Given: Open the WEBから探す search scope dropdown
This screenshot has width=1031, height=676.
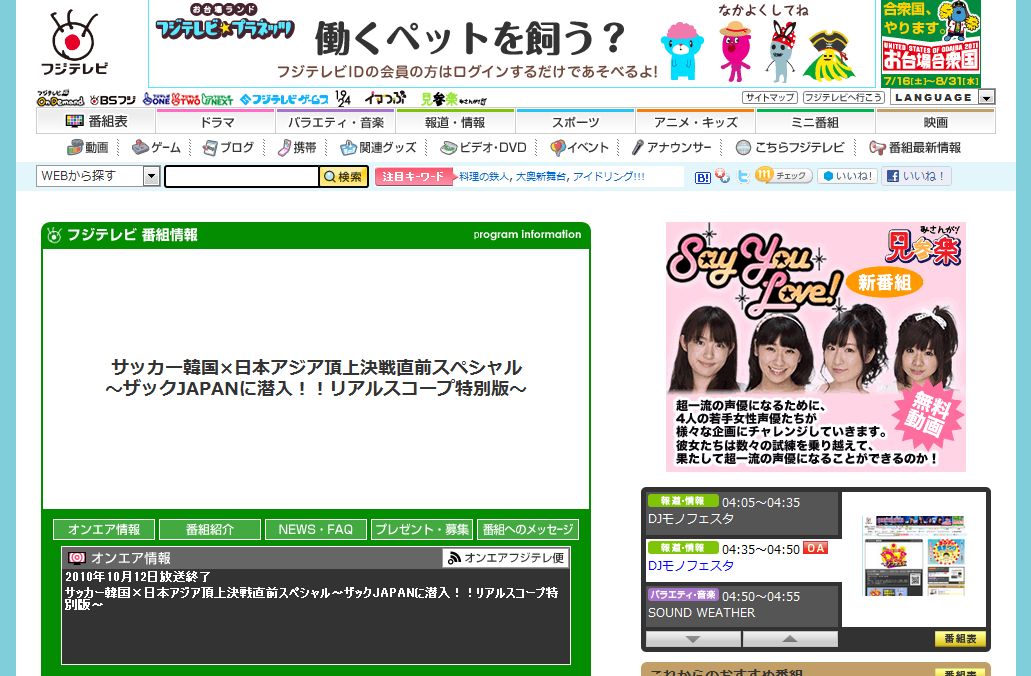Looking at the screenshot, I should (98, 176).
